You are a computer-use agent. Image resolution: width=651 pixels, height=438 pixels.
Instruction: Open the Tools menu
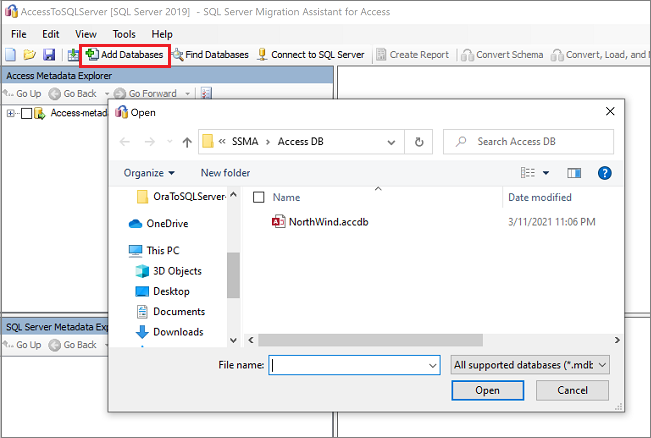point(124,34)
